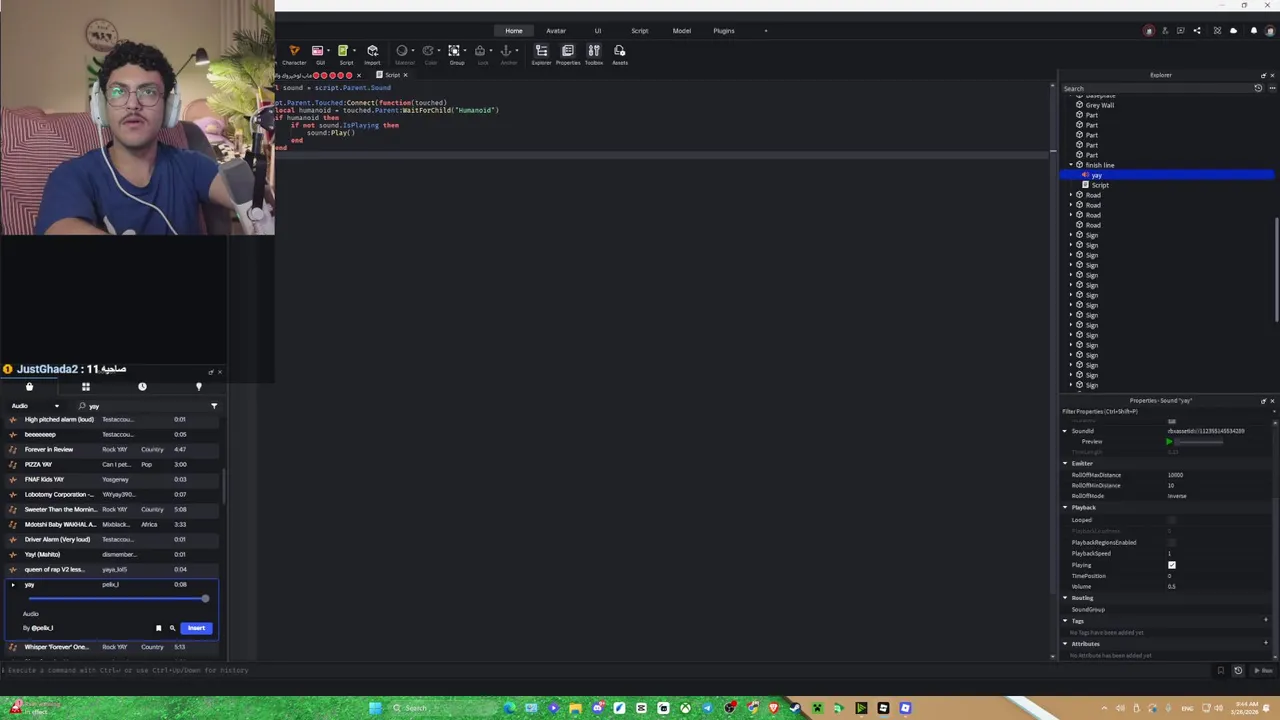
Task: Close the Script editor tab
Action: pos(405,75)
